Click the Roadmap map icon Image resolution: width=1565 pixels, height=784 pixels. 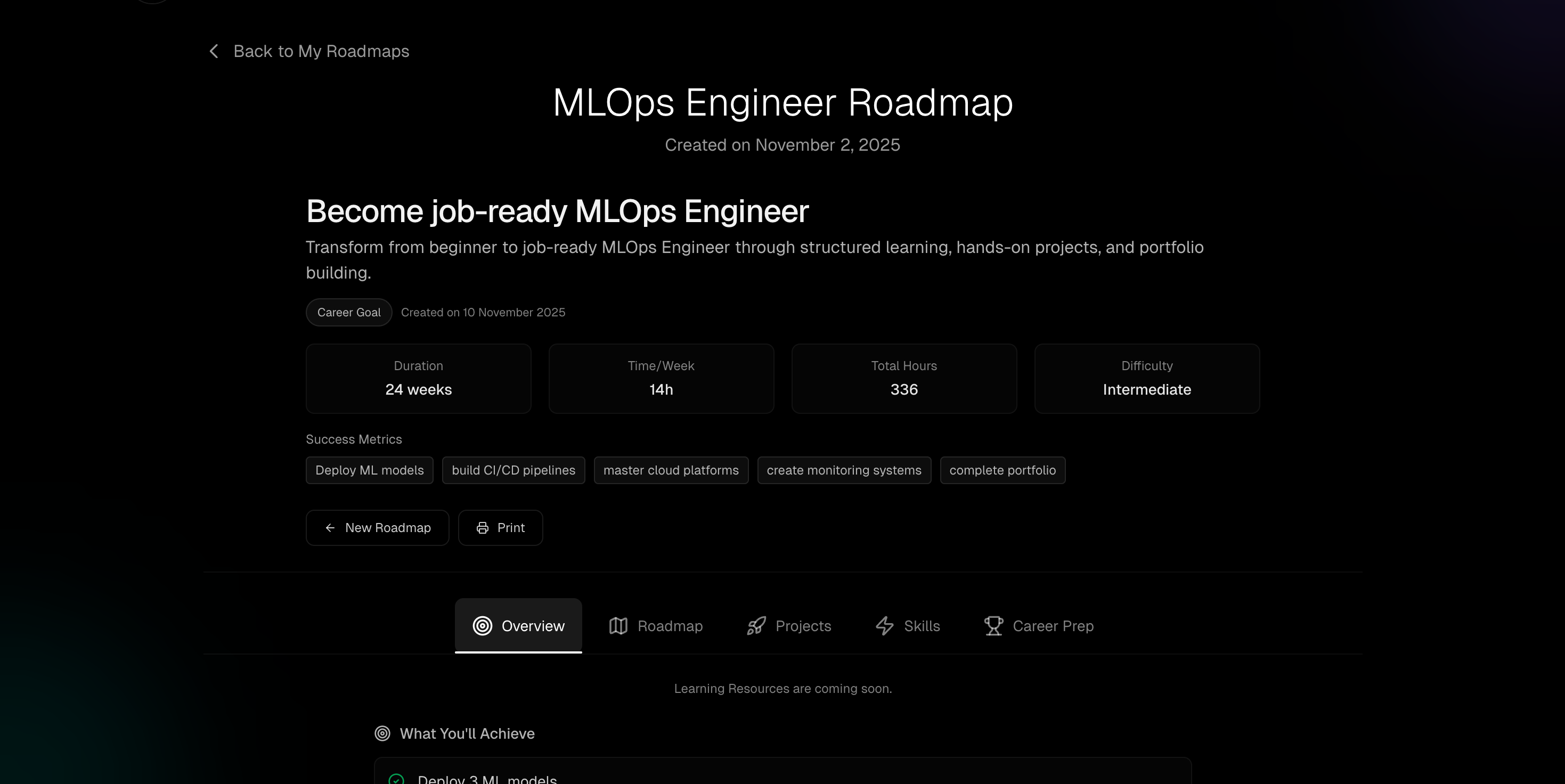point(618,626)
